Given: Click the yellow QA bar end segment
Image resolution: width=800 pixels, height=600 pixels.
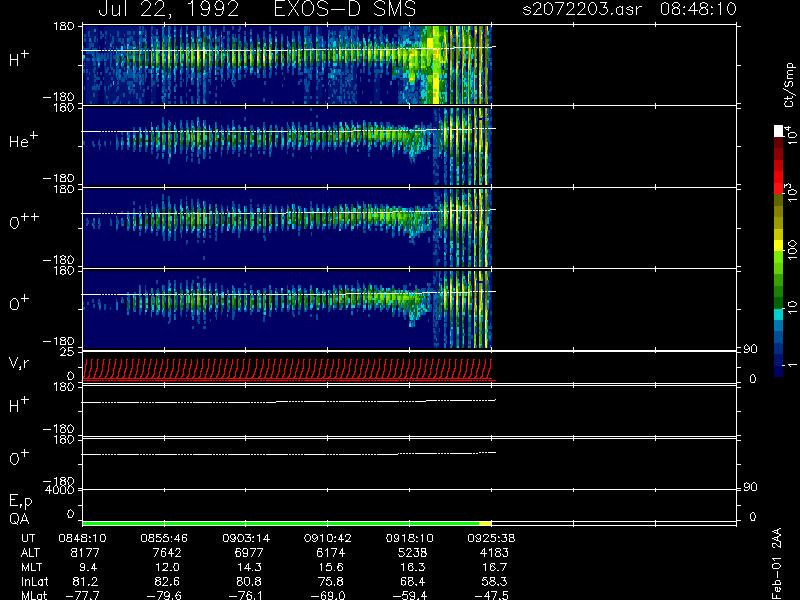Looking at the screenshot, I should 485,523.
